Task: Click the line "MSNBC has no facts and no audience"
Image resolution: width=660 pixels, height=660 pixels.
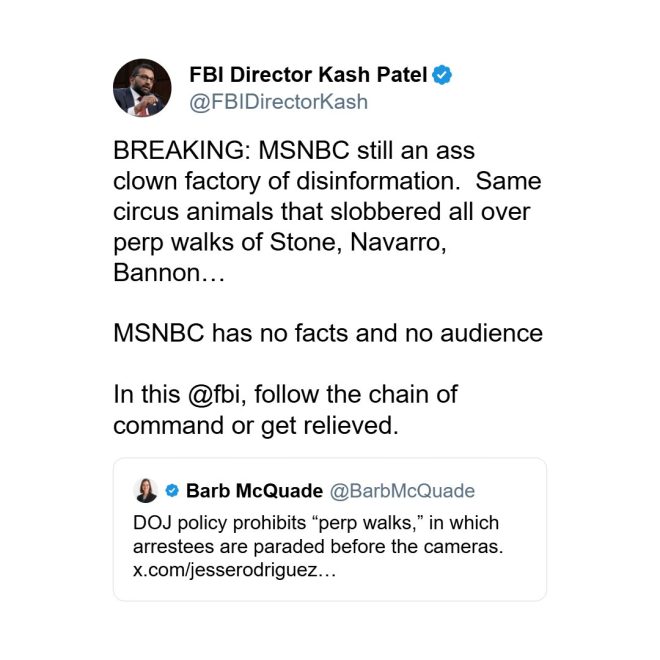Action: (x=327, y=333)
